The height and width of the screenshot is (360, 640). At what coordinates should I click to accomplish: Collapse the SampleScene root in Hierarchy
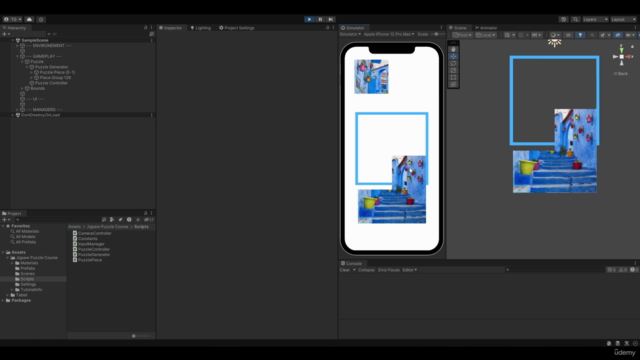(13, 40)
